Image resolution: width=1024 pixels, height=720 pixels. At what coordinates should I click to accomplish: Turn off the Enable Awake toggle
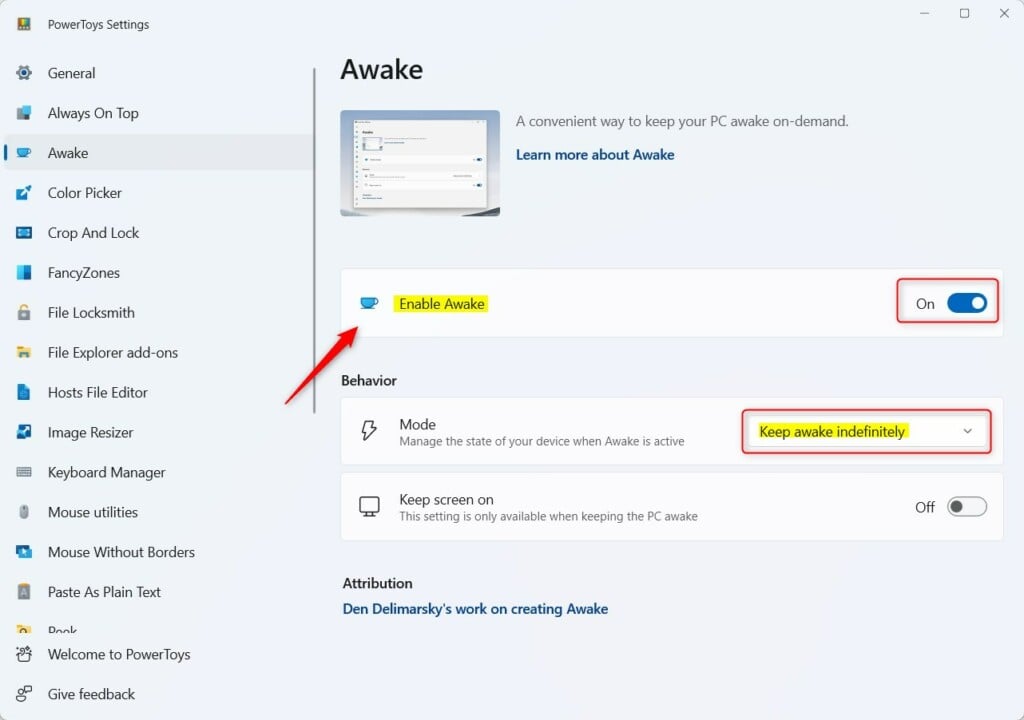coord(967,303)
